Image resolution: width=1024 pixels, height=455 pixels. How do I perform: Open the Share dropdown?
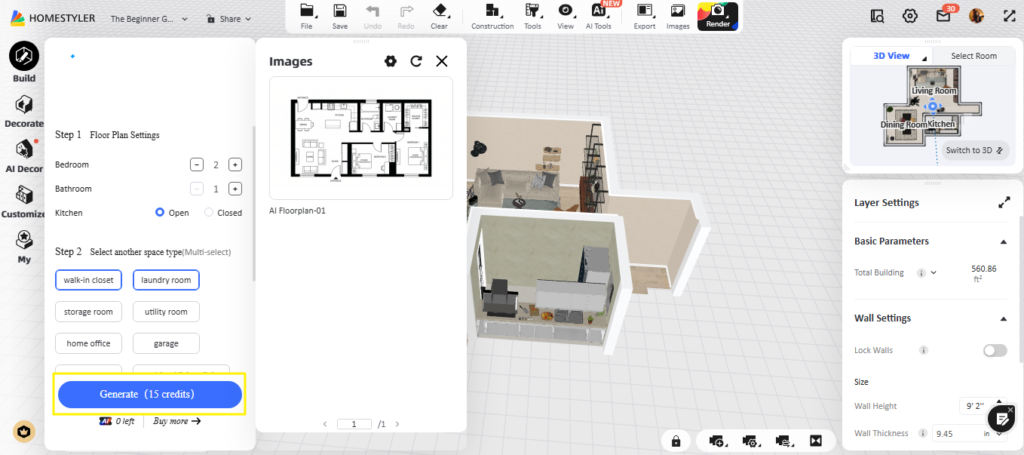coord(229,19)
